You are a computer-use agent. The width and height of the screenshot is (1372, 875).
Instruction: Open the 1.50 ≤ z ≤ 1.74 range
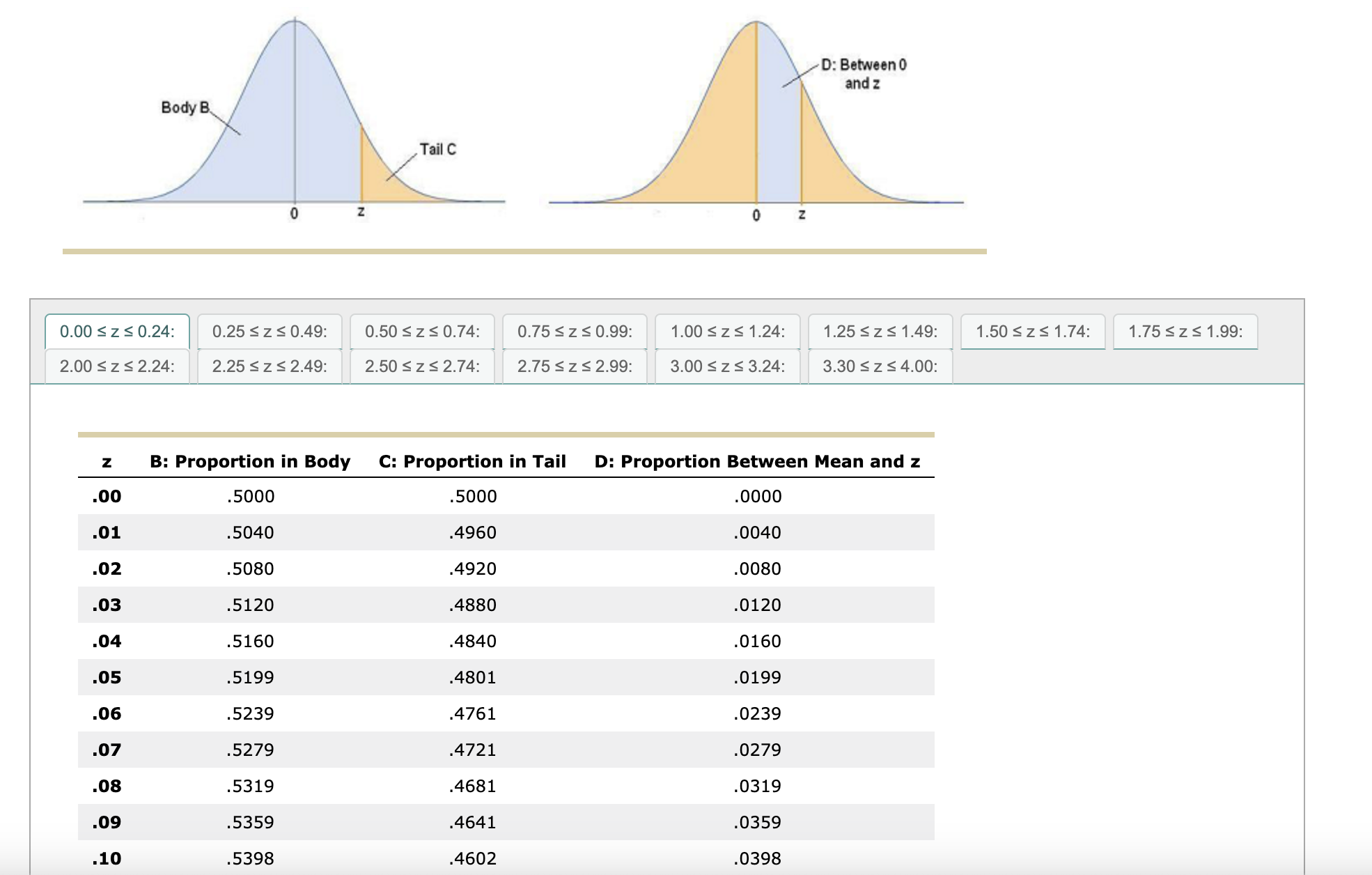pyautogui.click(x=1033, y=332)
